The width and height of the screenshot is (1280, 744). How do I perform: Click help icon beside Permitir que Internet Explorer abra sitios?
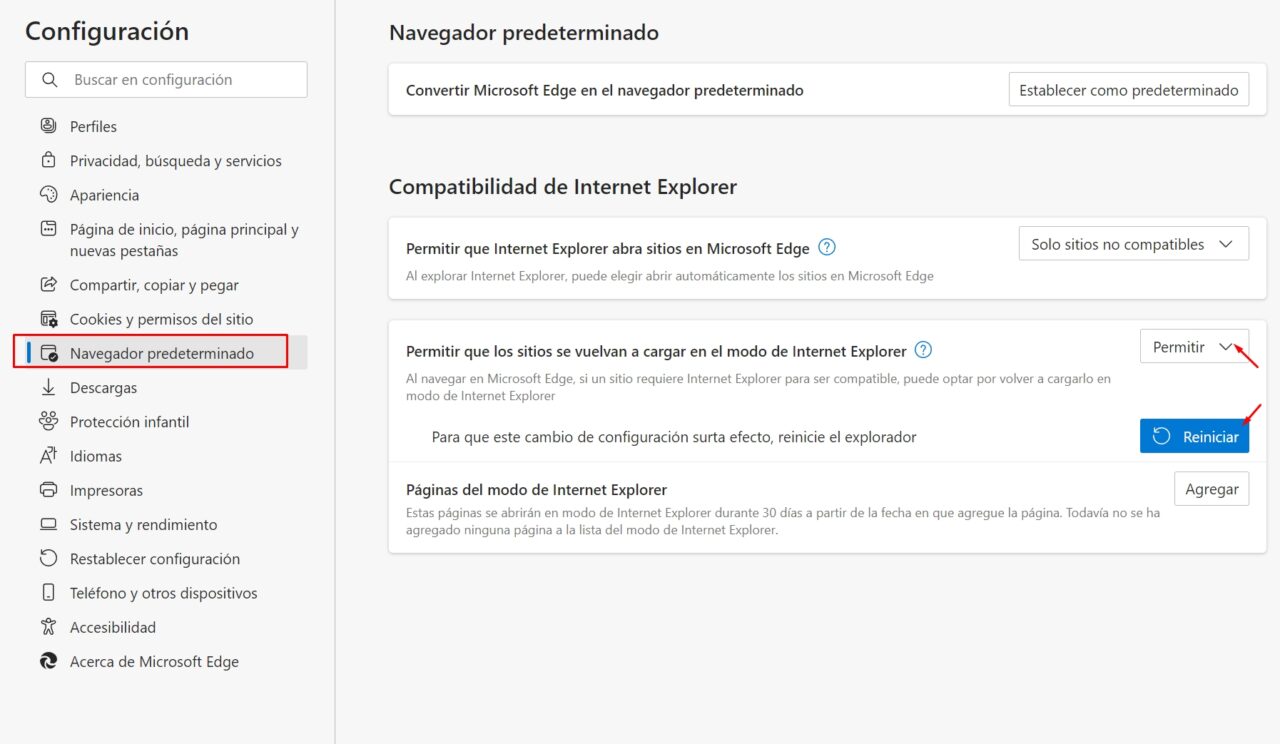coord(827,247)
